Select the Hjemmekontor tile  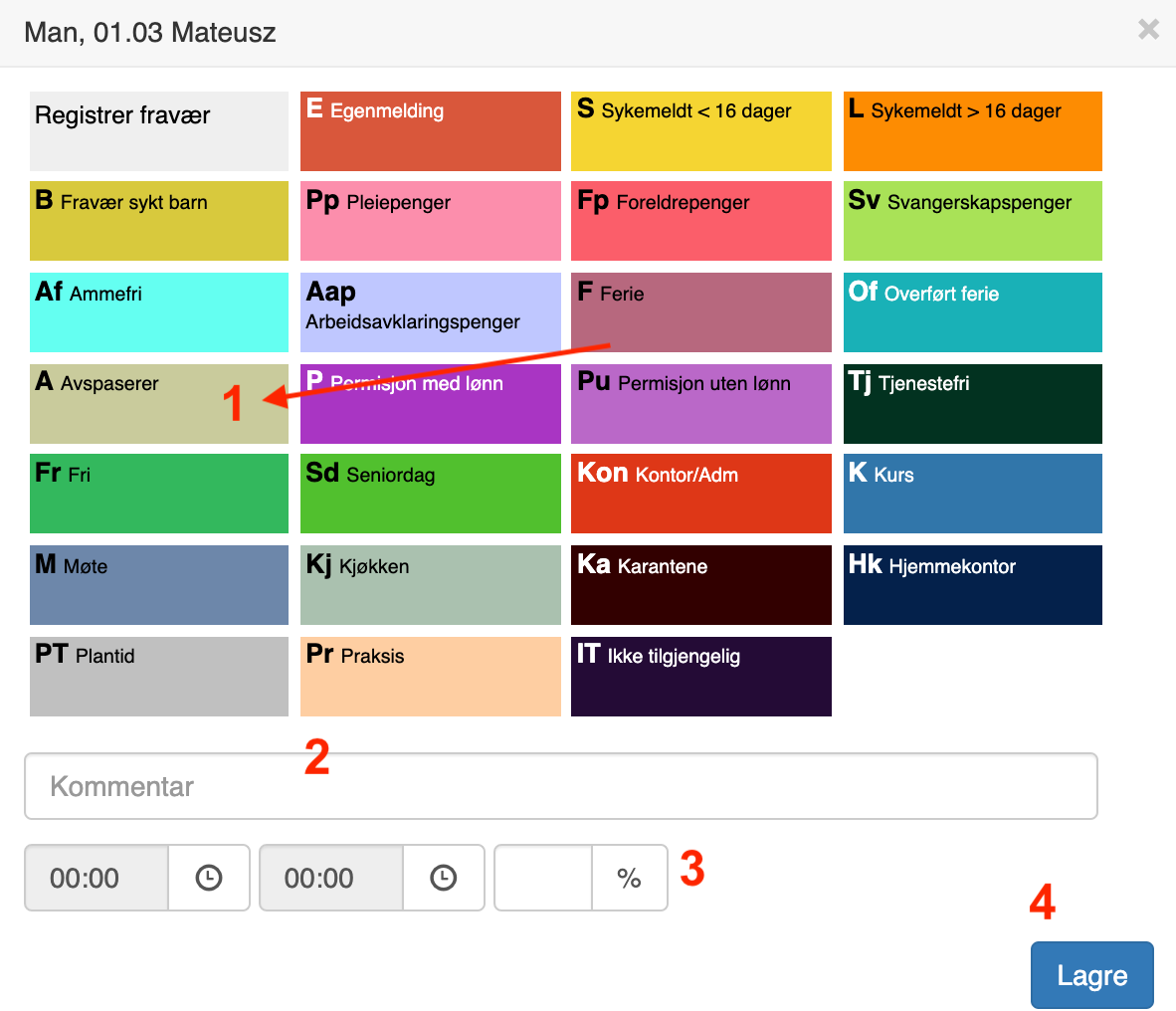[x=972, y=585]
